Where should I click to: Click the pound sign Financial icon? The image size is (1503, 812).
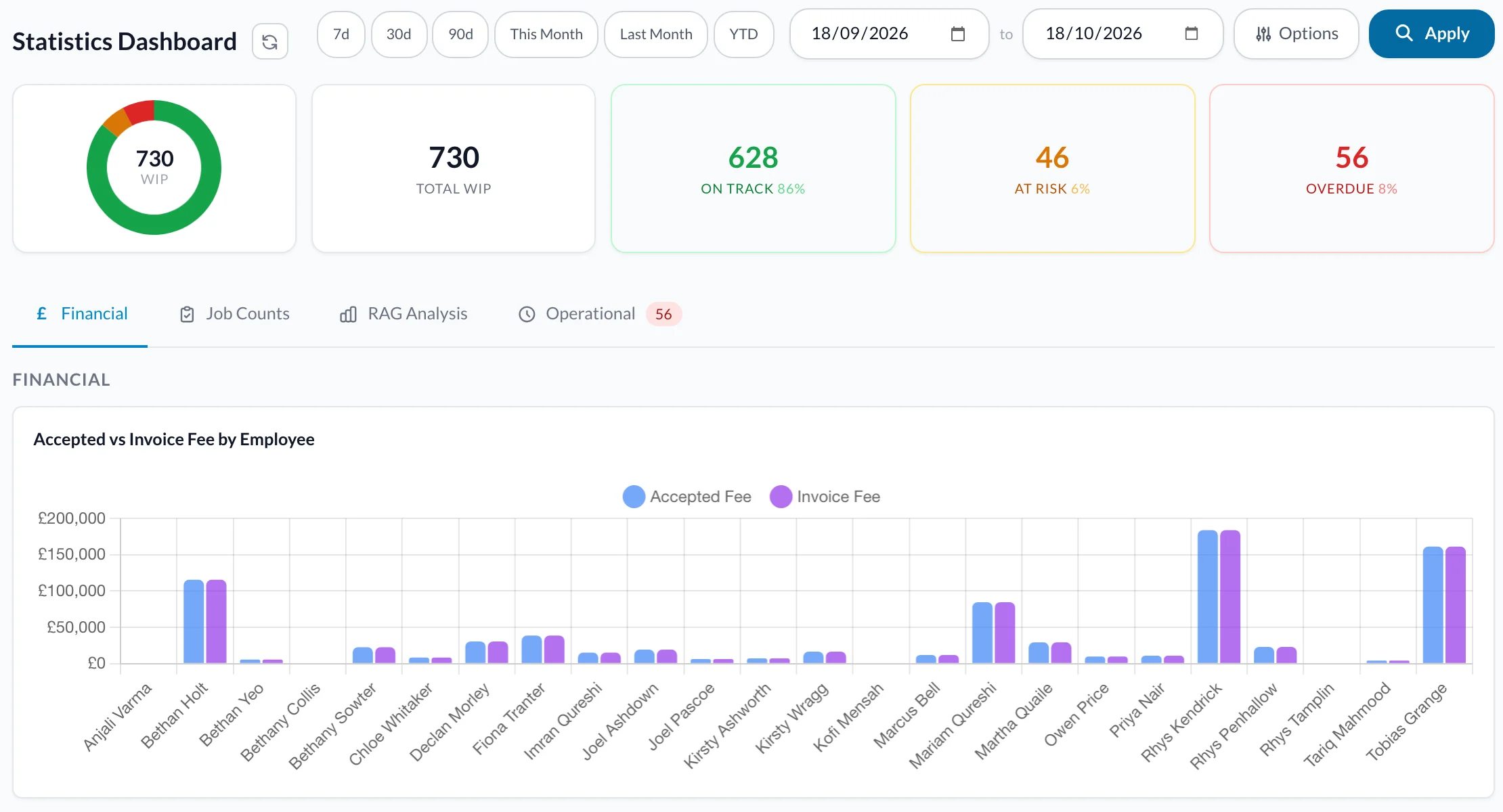point(42,313)
